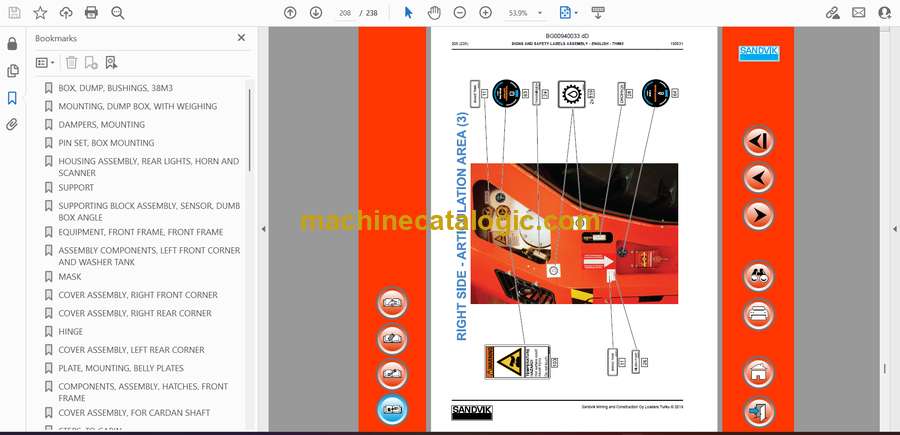Activate the hand pan tool
This screenshot has height=435, width=900.
pos(434,13)
